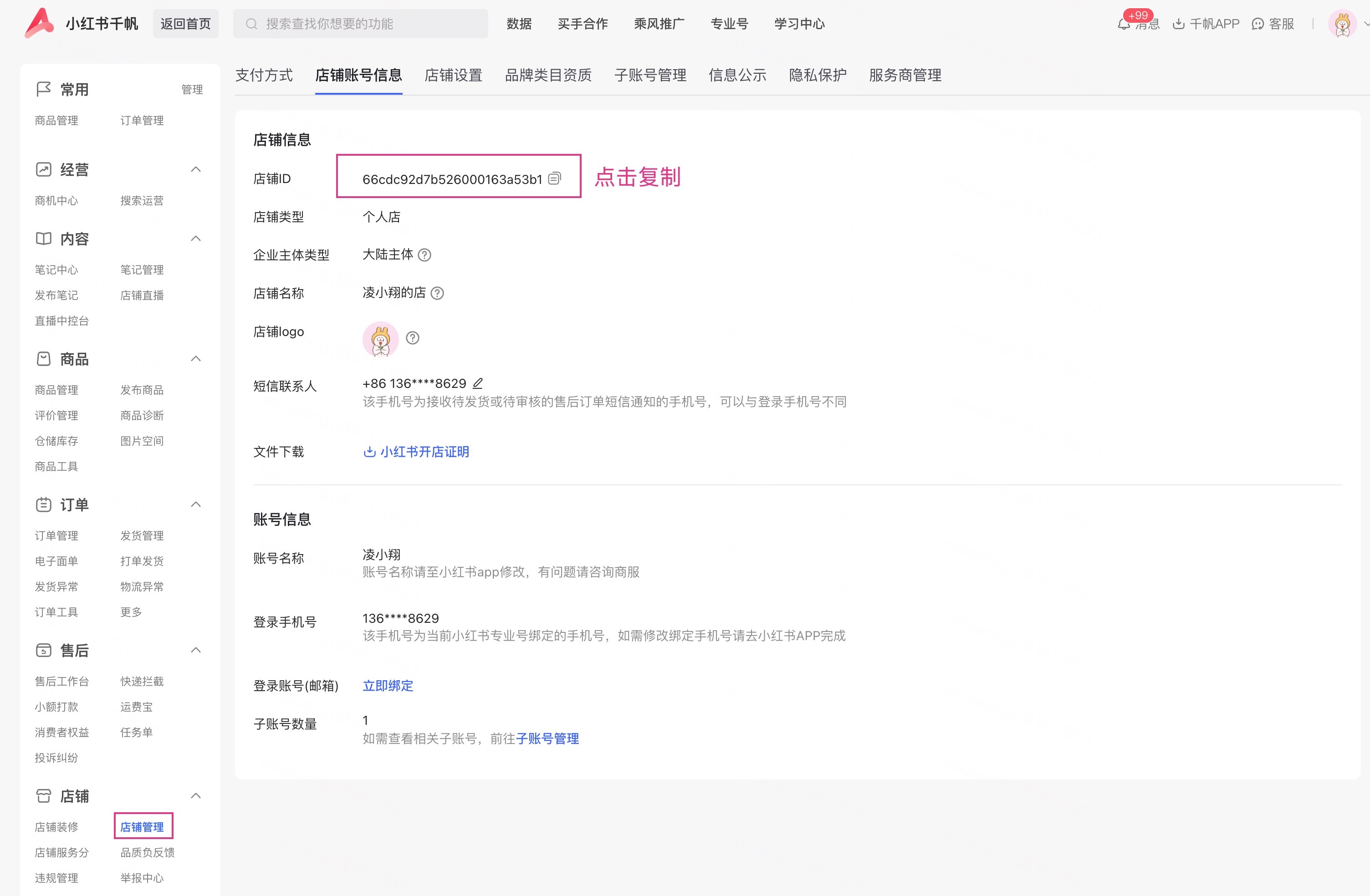Click 管理 next to 常用

point(192,89)
